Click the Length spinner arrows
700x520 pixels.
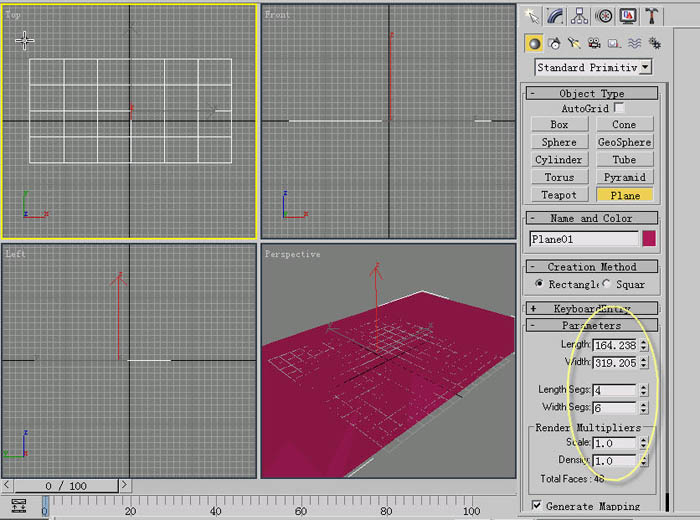[643, 345]
